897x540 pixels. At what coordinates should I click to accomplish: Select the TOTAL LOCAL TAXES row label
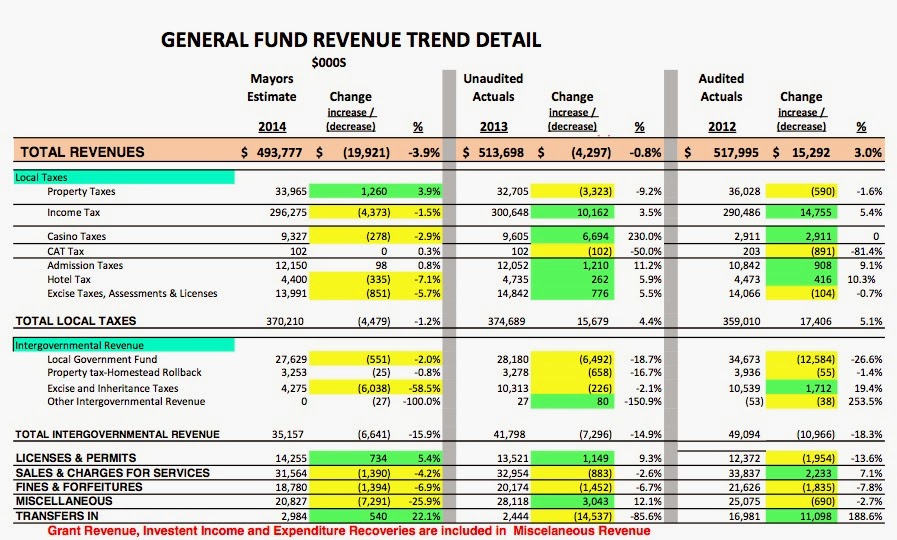point(76,321)
